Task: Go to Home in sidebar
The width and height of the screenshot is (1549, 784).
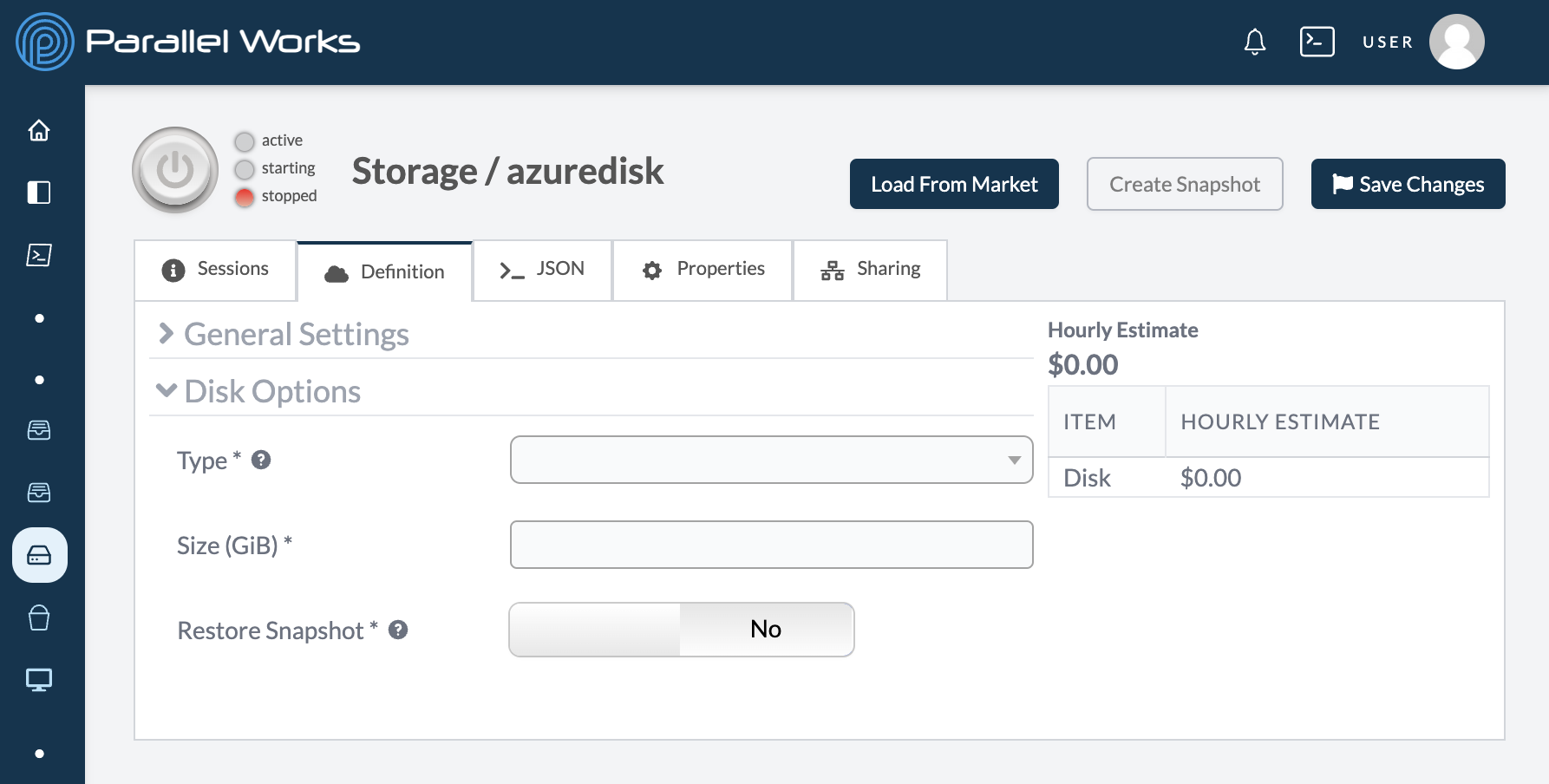Action: (x=39, y=130)
